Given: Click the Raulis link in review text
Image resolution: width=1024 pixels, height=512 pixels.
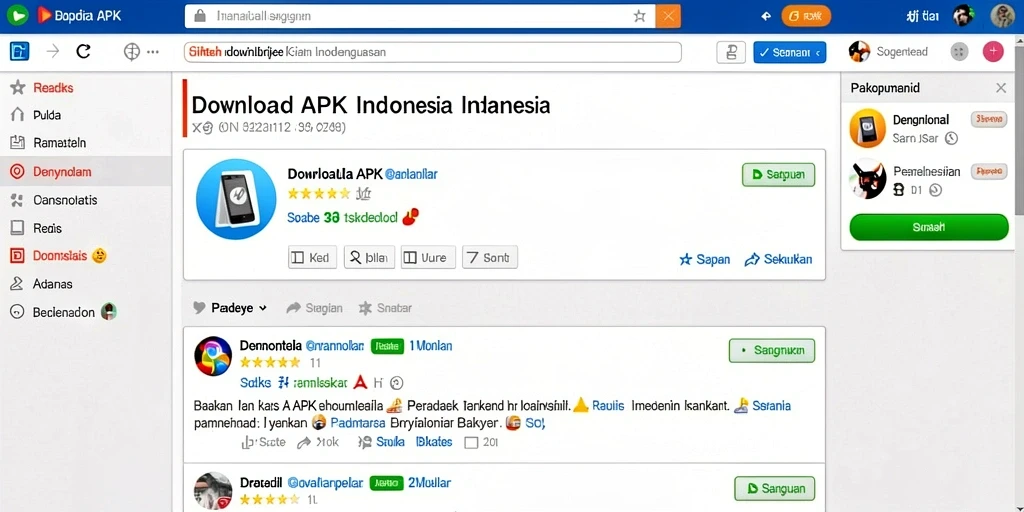Looking at the screenshot, I should 608,406.
